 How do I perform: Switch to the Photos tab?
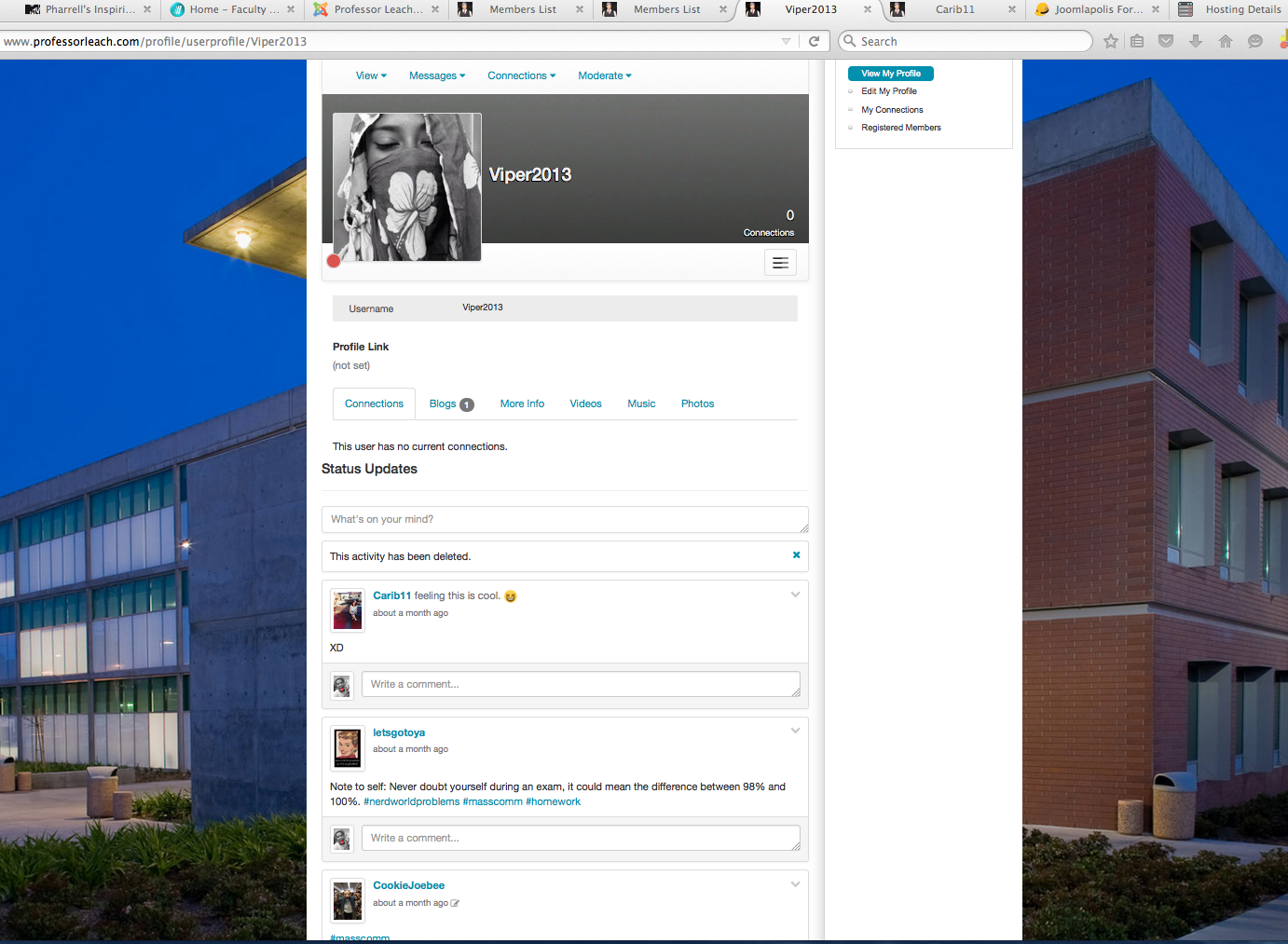coord(697,404)
